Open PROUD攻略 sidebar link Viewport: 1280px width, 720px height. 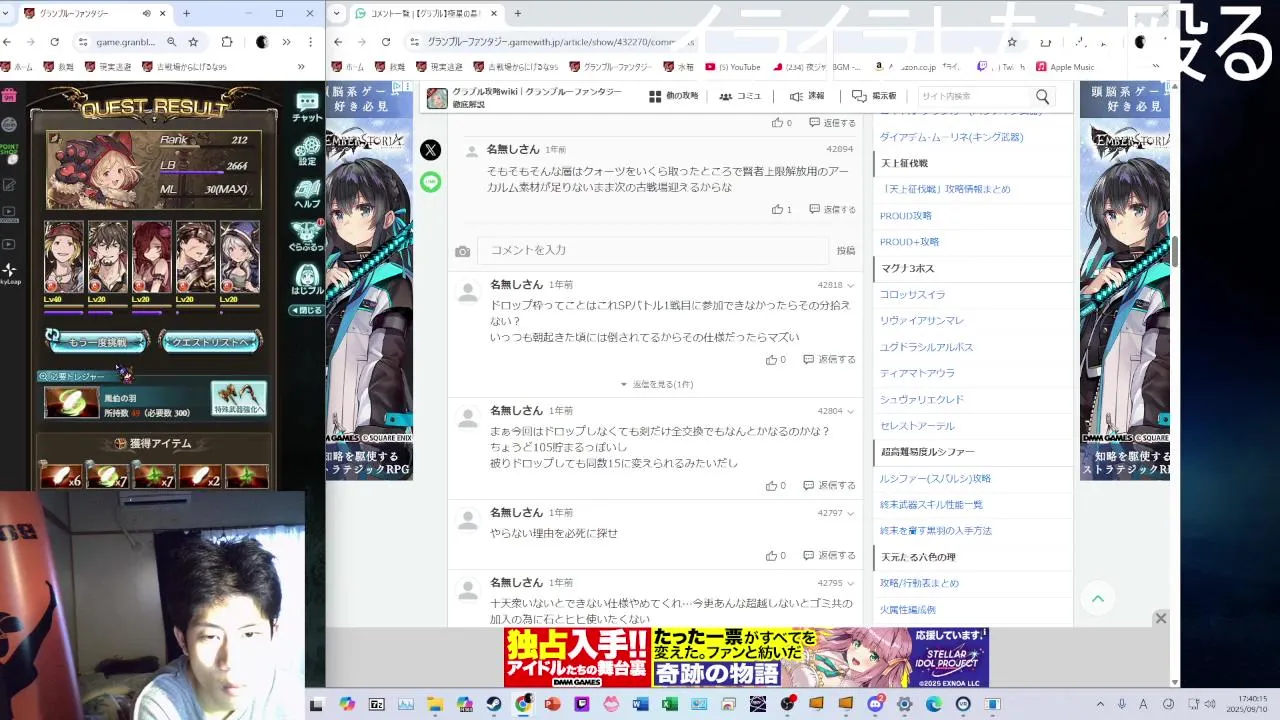point(905,215)
